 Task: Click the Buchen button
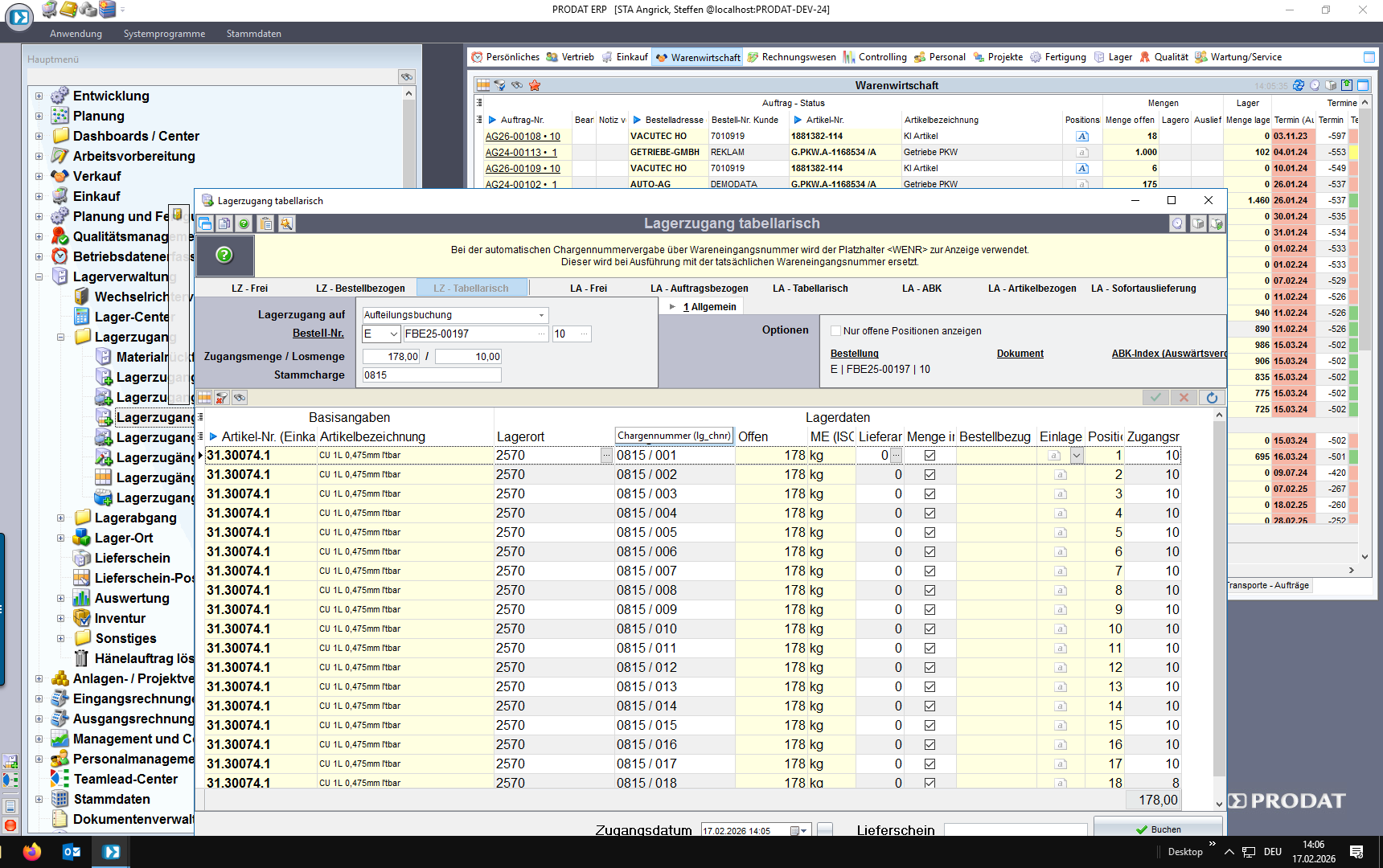coord(1158,829)
